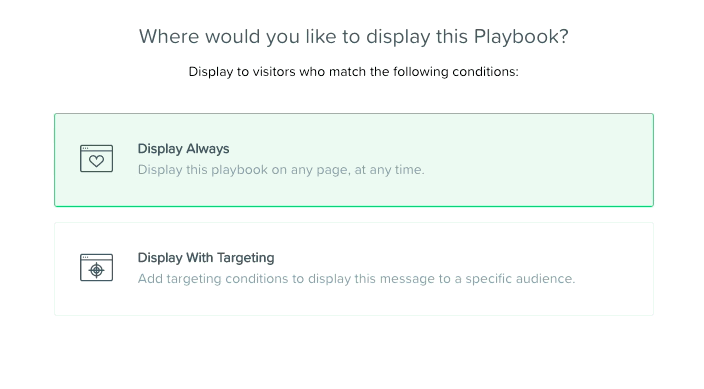The image size is (704, 389).
Task: Click 'Display to visitors who match' subtitle
Action: pos(354,72)
